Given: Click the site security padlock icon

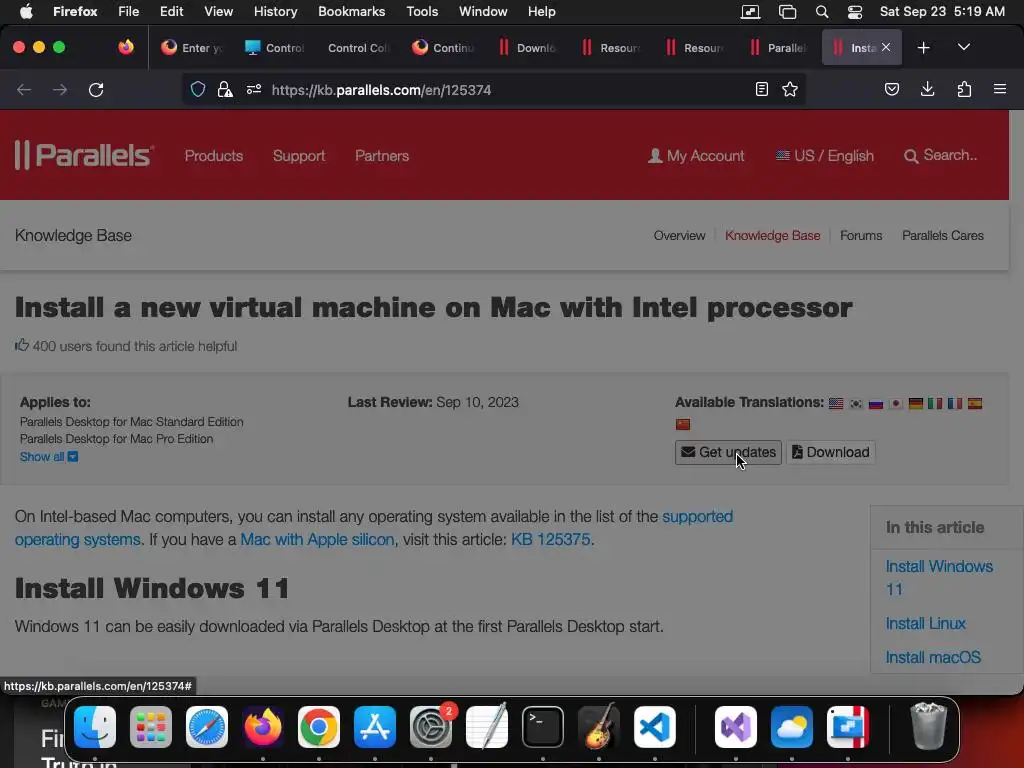Looking at the screenshot, I should 225,89.
